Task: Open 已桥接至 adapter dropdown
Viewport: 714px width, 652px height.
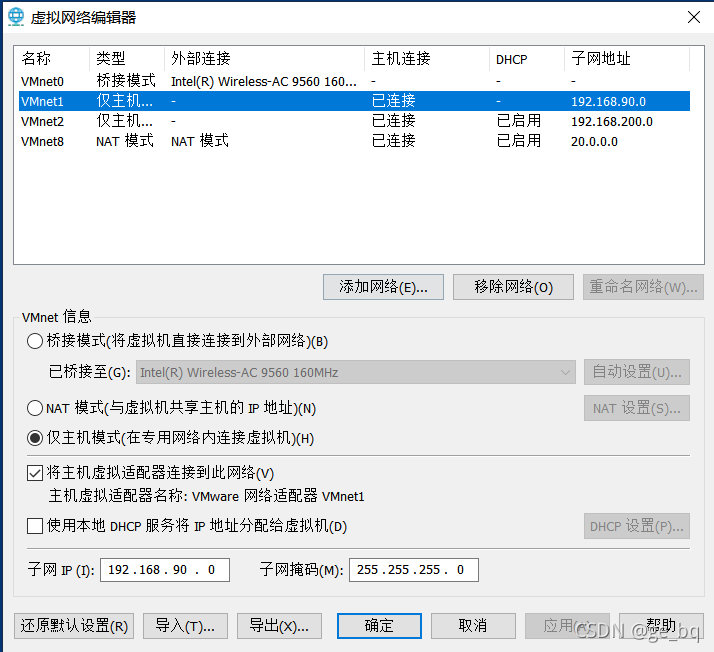Action: (356, 372)
